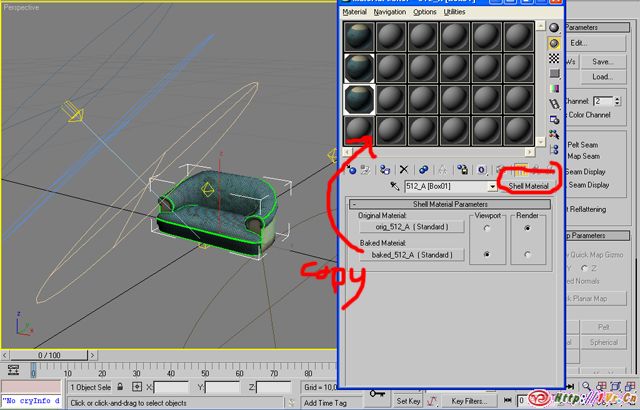Click Get Material icon
This screenshot has height=410, width=640.
click(x=352, y=170)
